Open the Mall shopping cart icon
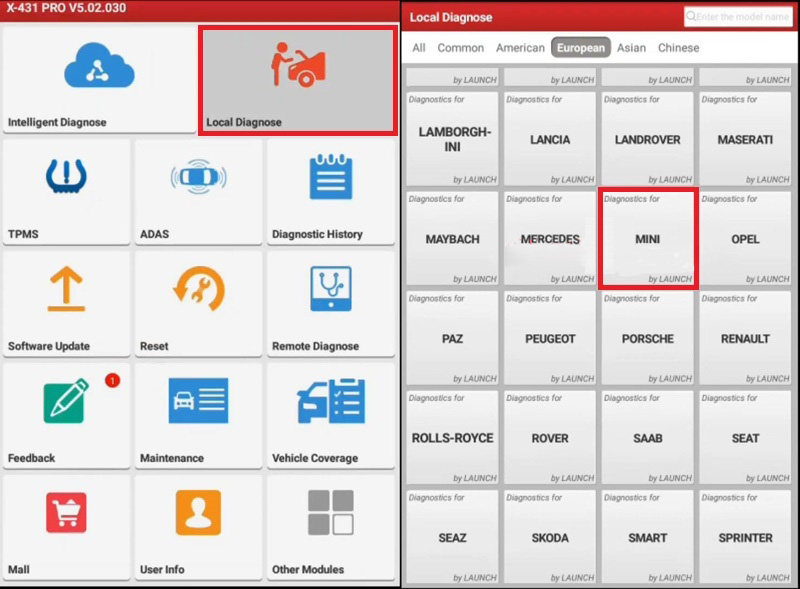The width and height of the screenshot is (800, 589). (66, 512)
